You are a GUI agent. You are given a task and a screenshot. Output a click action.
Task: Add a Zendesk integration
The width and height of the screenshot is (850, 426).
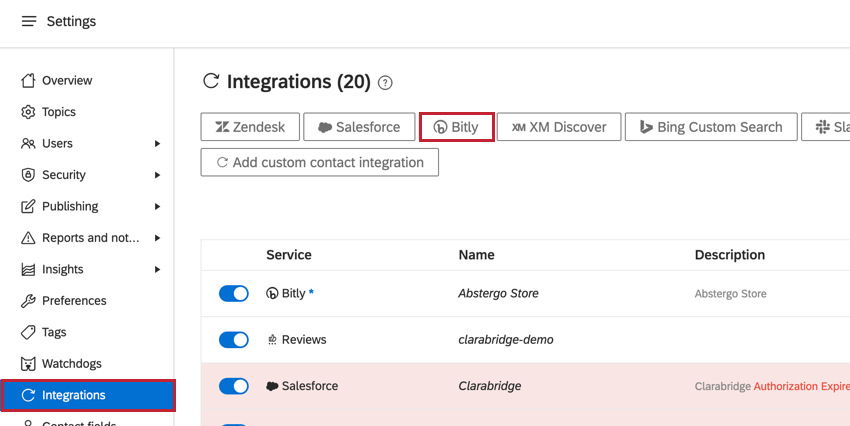click(250, 127)
